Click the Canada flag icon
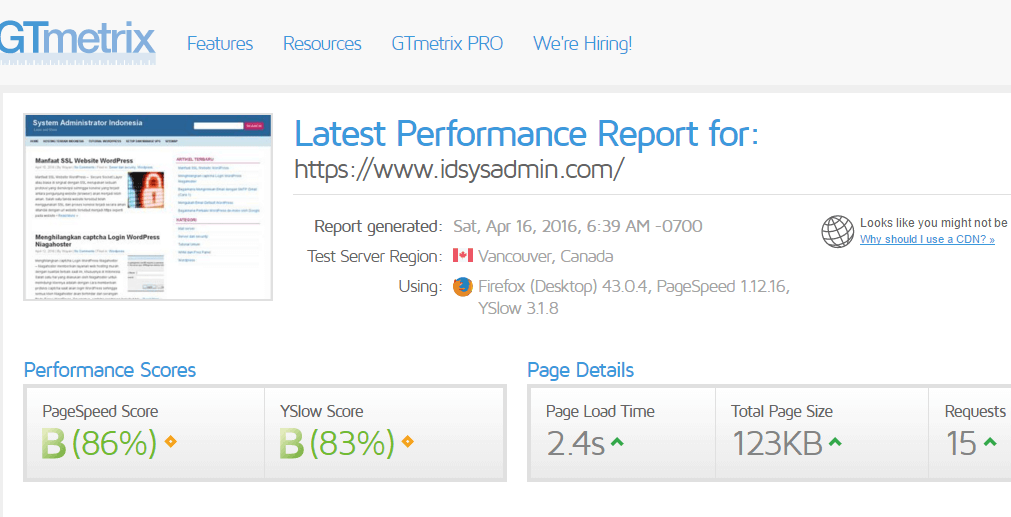 click(x=463, y=256)
